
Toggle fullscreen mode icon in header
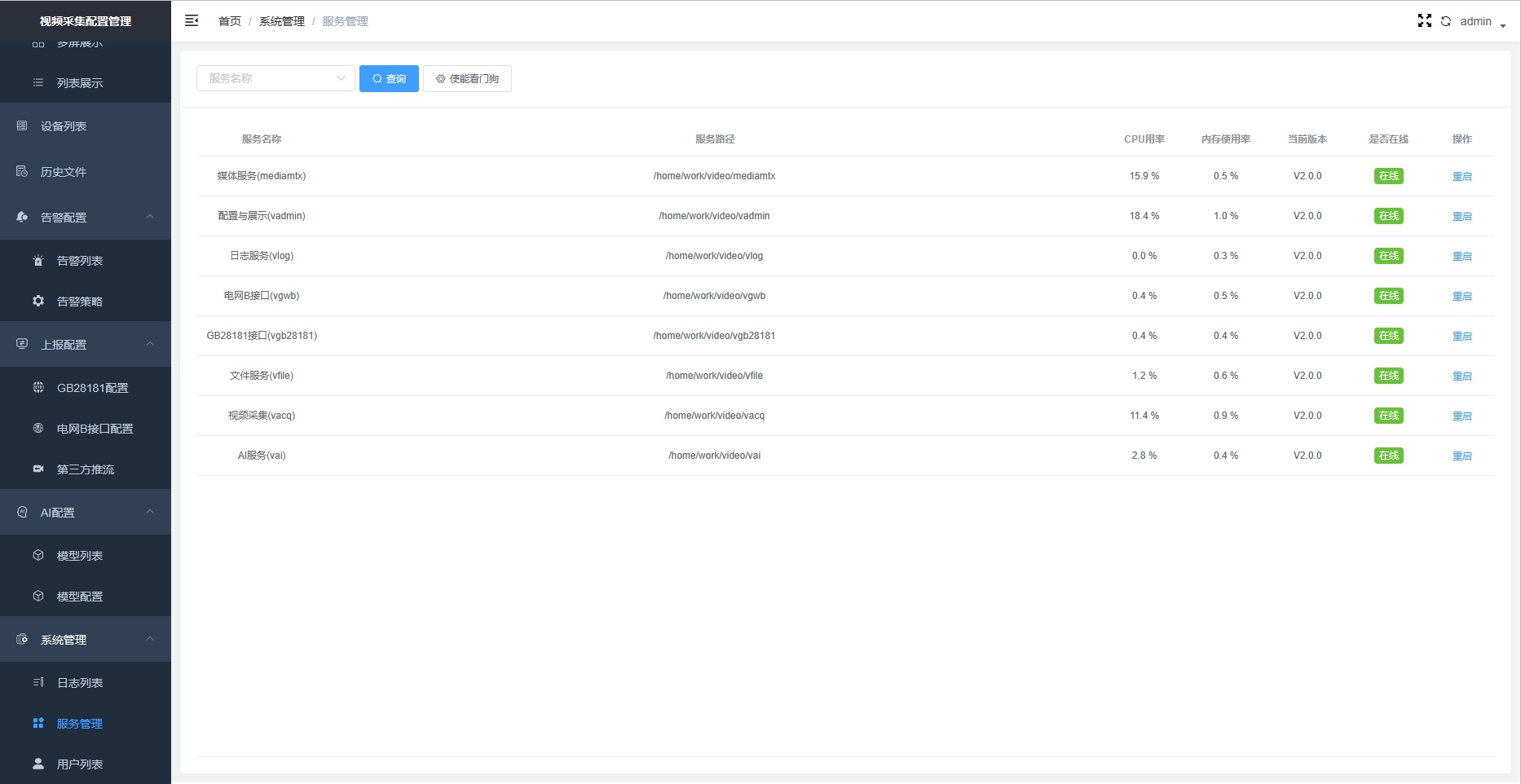(1424, 21)
